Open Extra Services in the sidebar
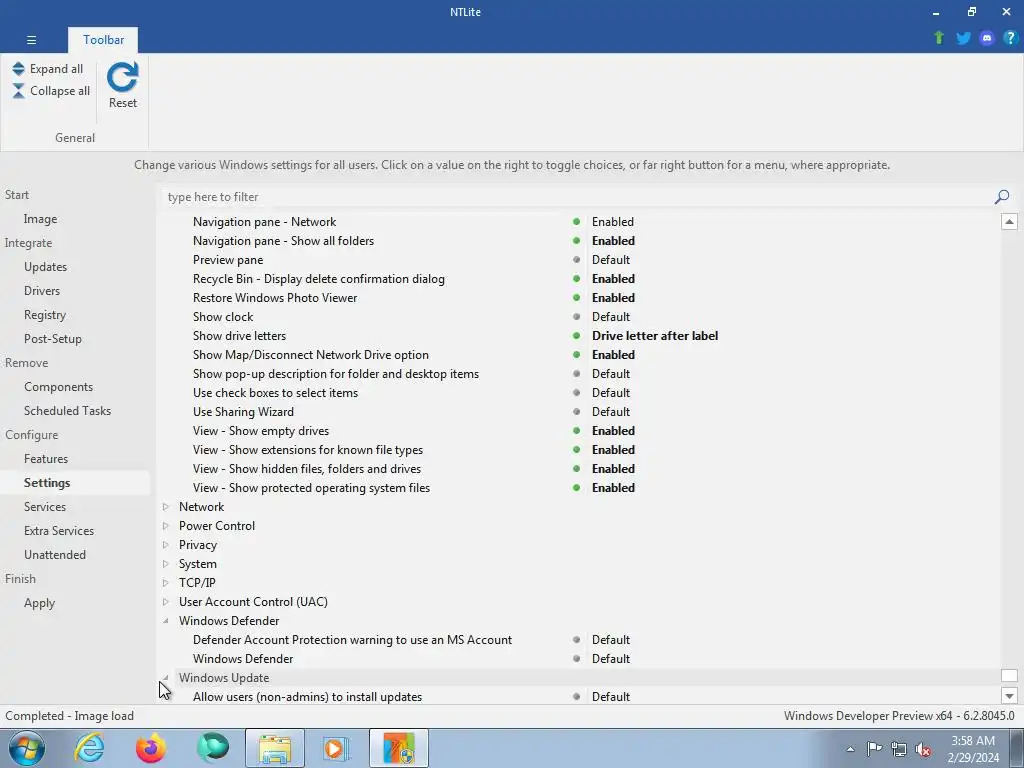Screen dimensions: 1024x768 point(59,530)
